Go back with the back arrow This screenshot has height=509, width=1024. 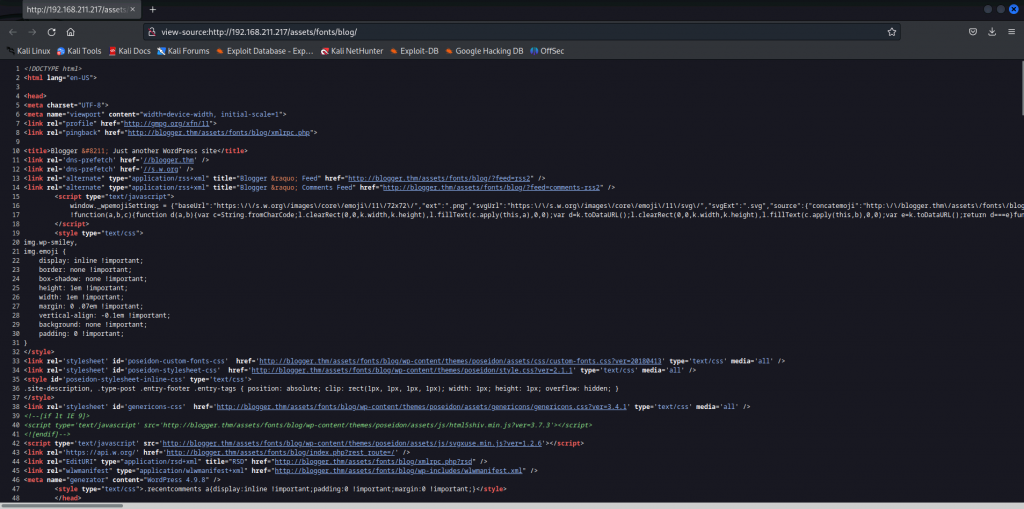pyautogui.click(x=13, y=32)
